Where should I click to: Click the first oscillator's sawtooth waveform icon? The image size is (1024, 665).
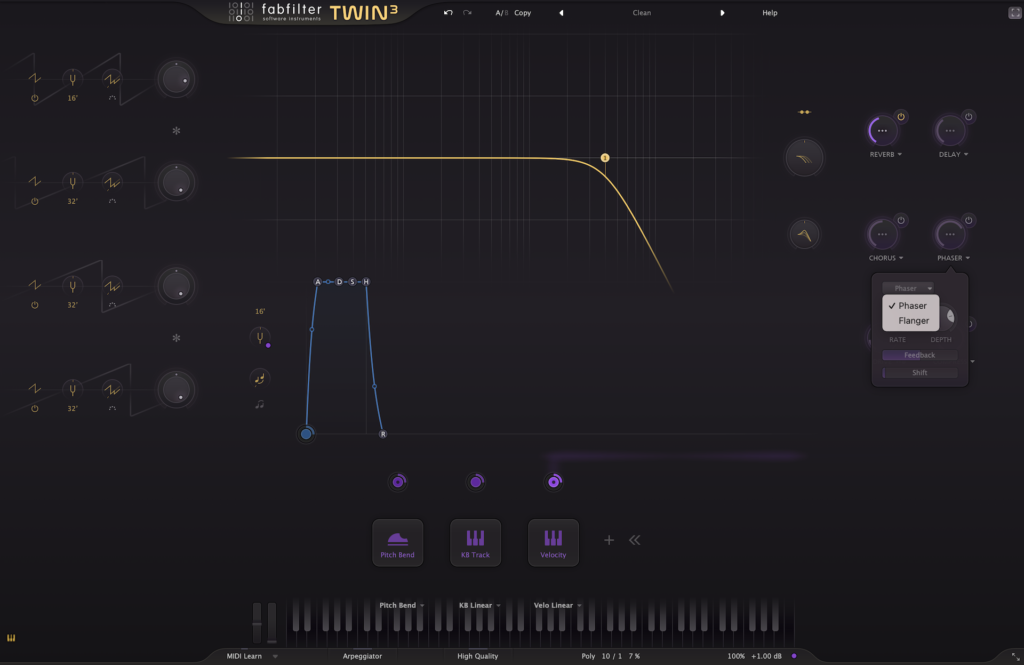pos(34,77)
